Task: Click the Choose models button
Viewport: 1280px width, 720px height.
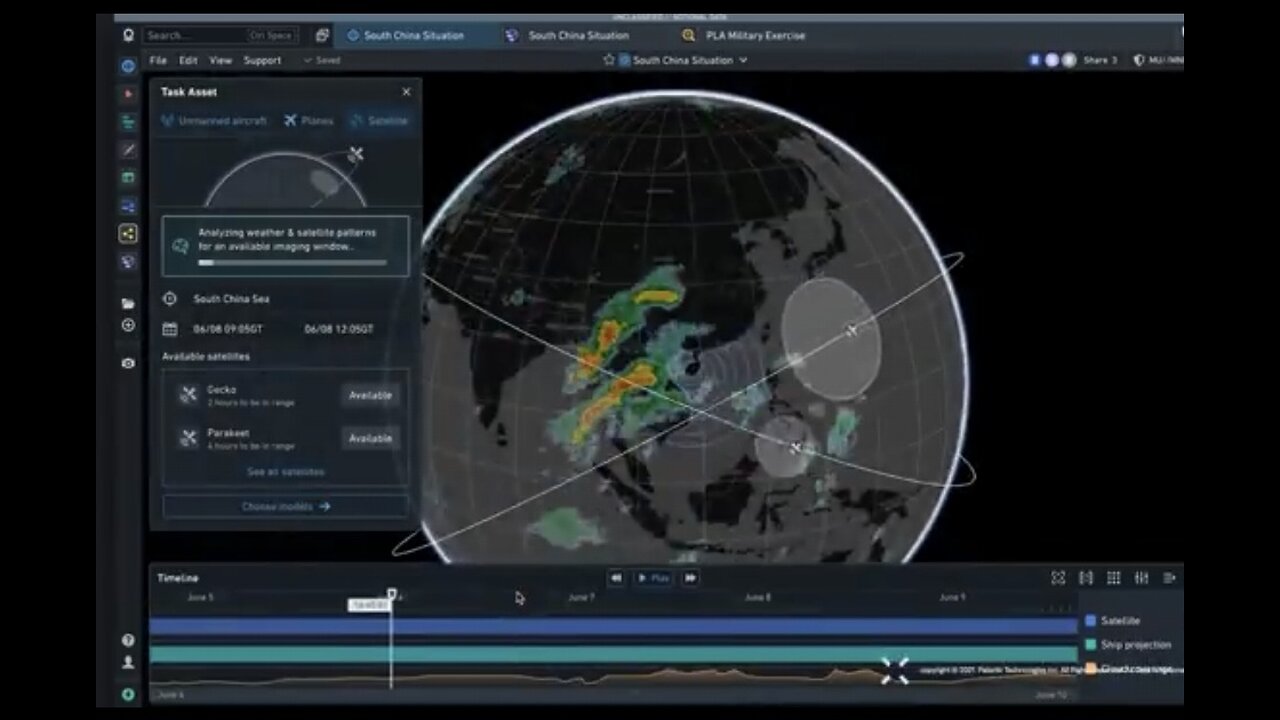Action: [285, 506]
